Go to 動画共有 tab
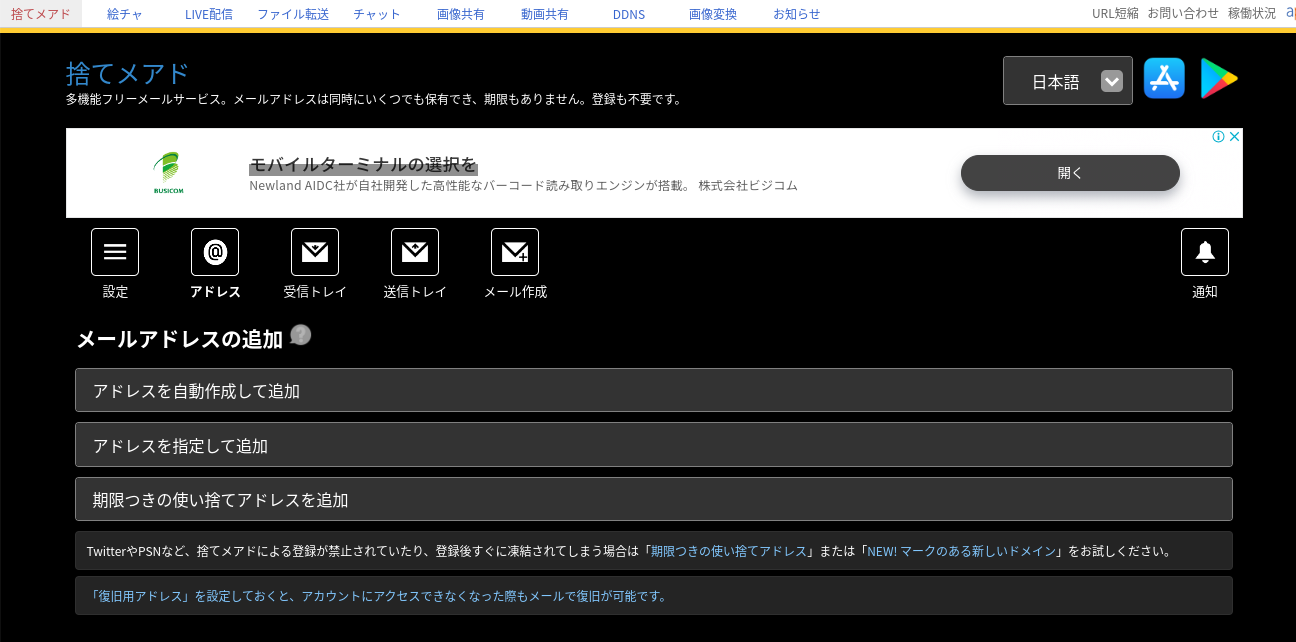Image resolution: width=1296 pixels, height=642 pixels. (x=545, y=14)
